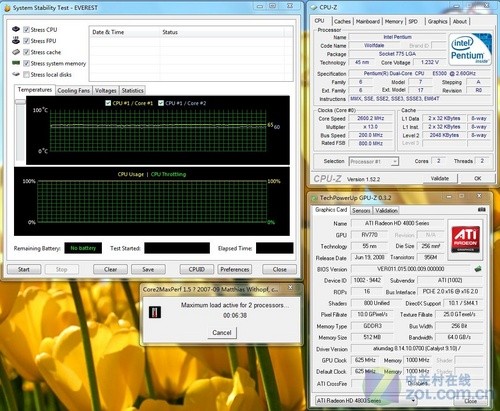
Task: Click the CPU-Z title bar icon
Action: [x=313, y=7]
